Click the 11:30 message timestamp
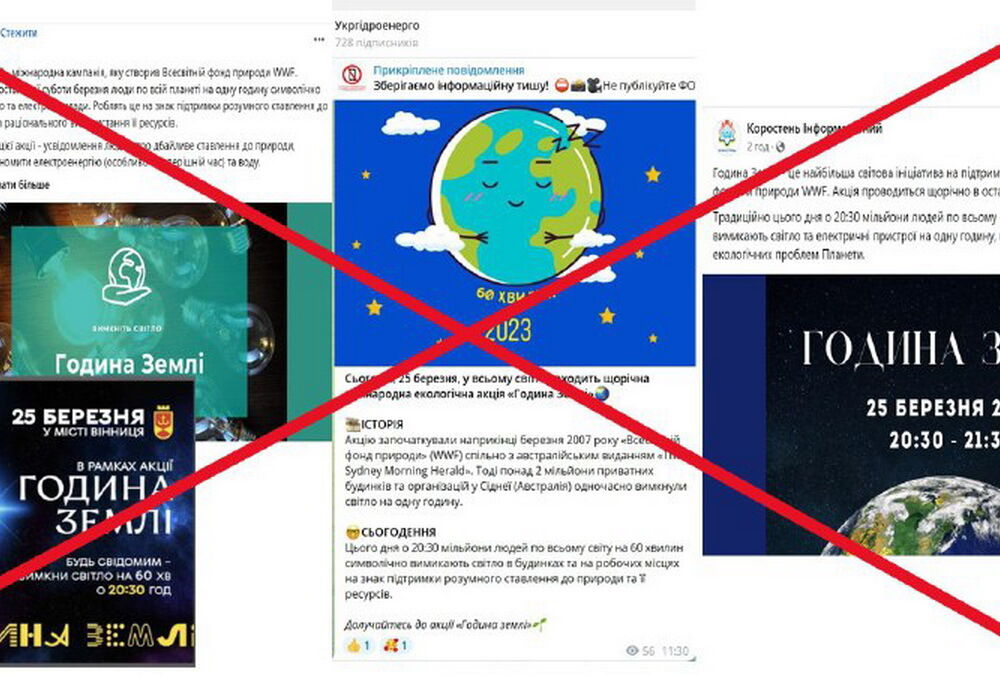Screen dimensions: 1000x675 [x=675, y=651]
